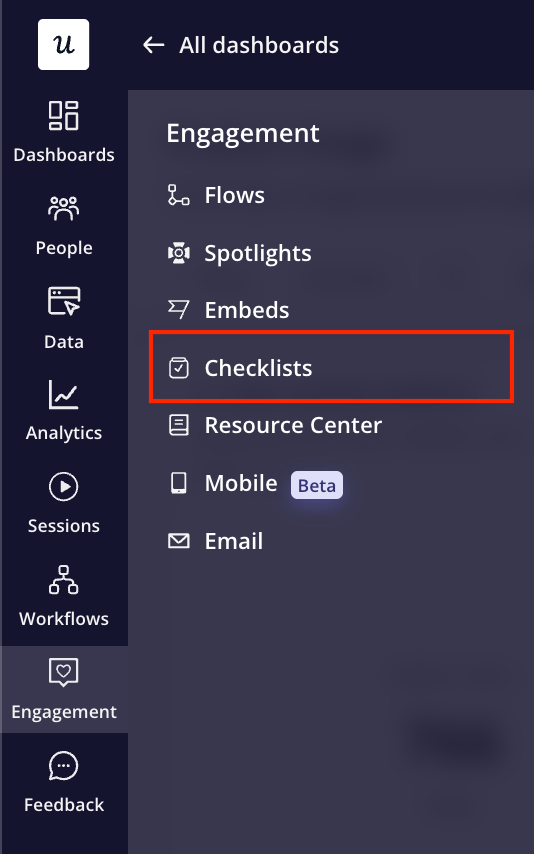Select the People group icon
Screen dimensions: 534x854
click(64, 208)
